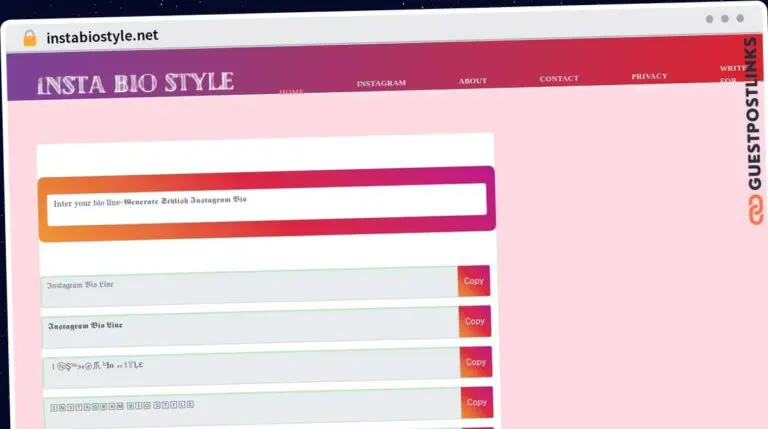Click the instabiostyle.net address text

click(x=102, y=36)
